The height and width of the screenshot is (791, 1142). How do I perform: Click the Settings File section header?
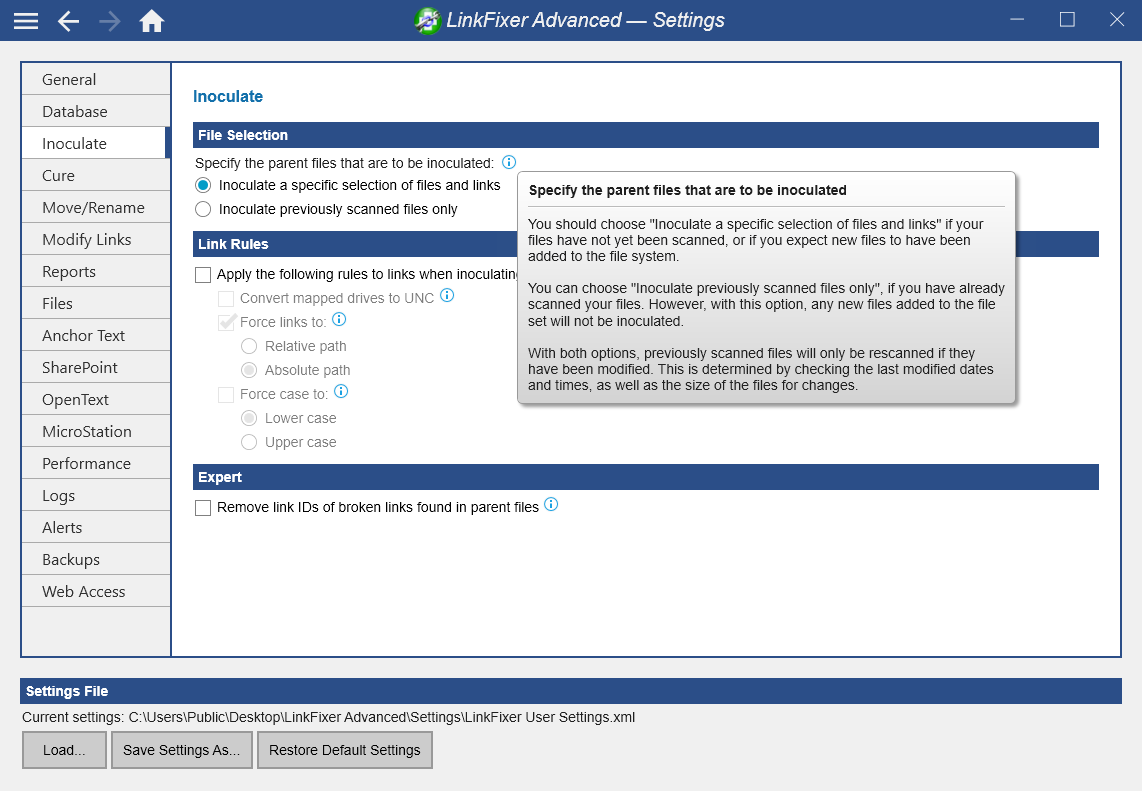point(570,691)
